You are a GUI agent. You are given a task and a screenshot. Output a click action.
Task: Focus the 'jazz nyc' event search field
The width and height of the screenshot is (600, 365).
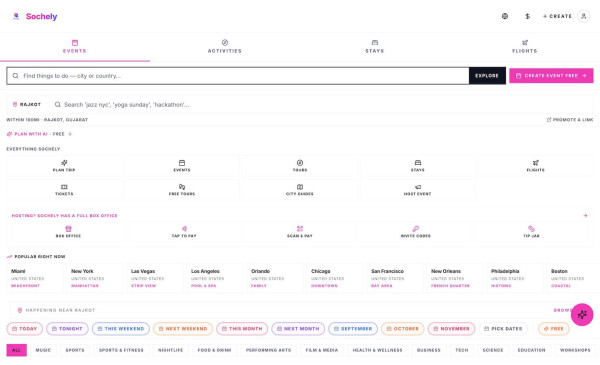(x=321, y=104)
